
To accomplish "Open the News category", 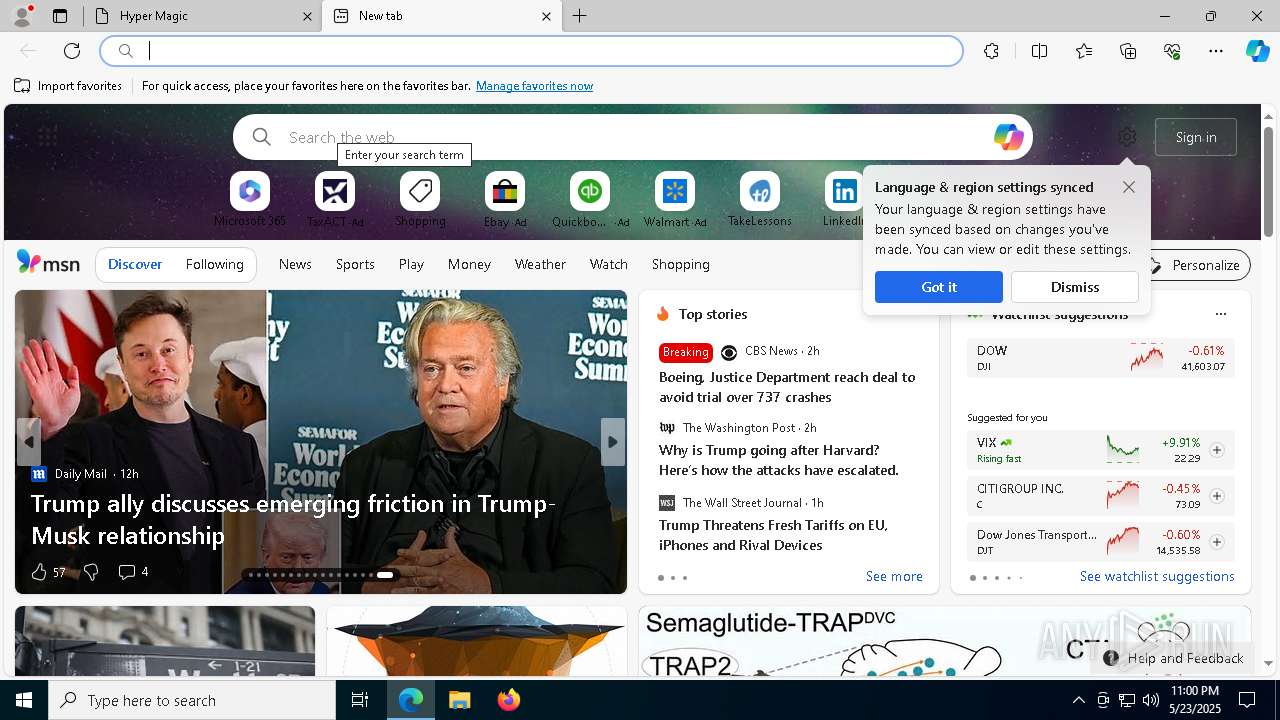I will coord(295,265).
